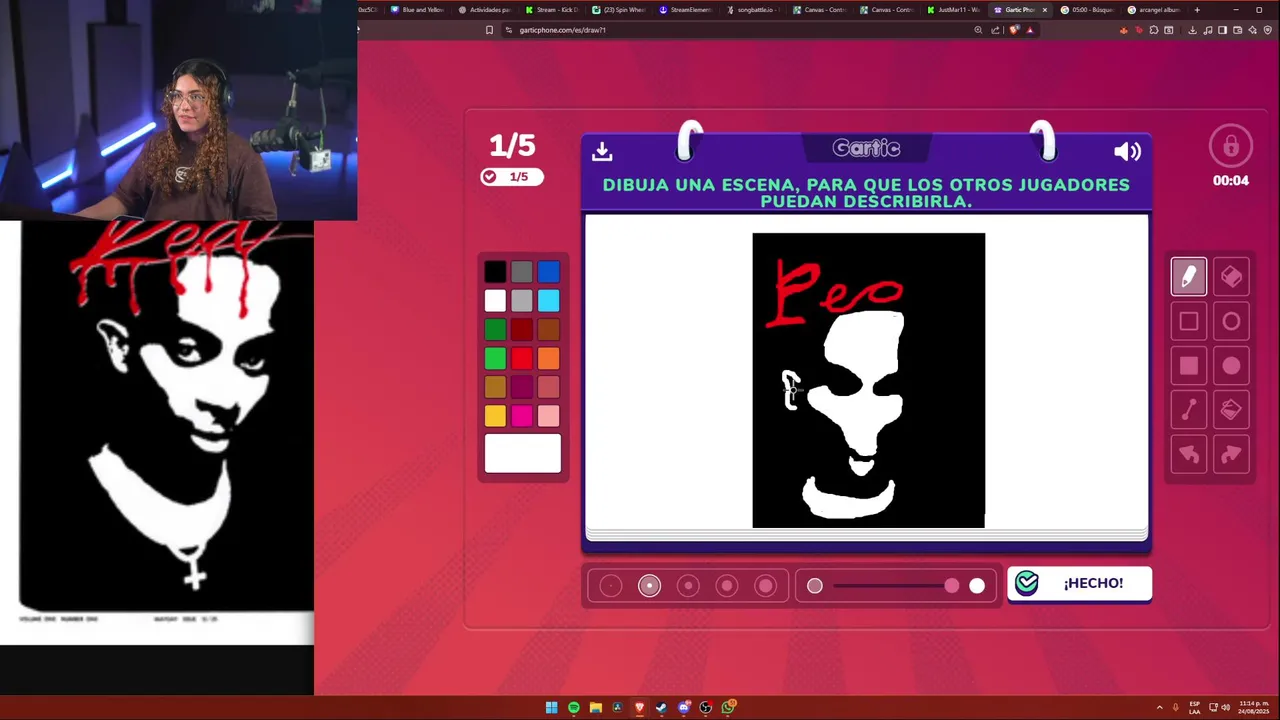The height and width of the screenshot is (720, 1280).
Task: Open WhatsApp from the taskbar
Action: 728,708
